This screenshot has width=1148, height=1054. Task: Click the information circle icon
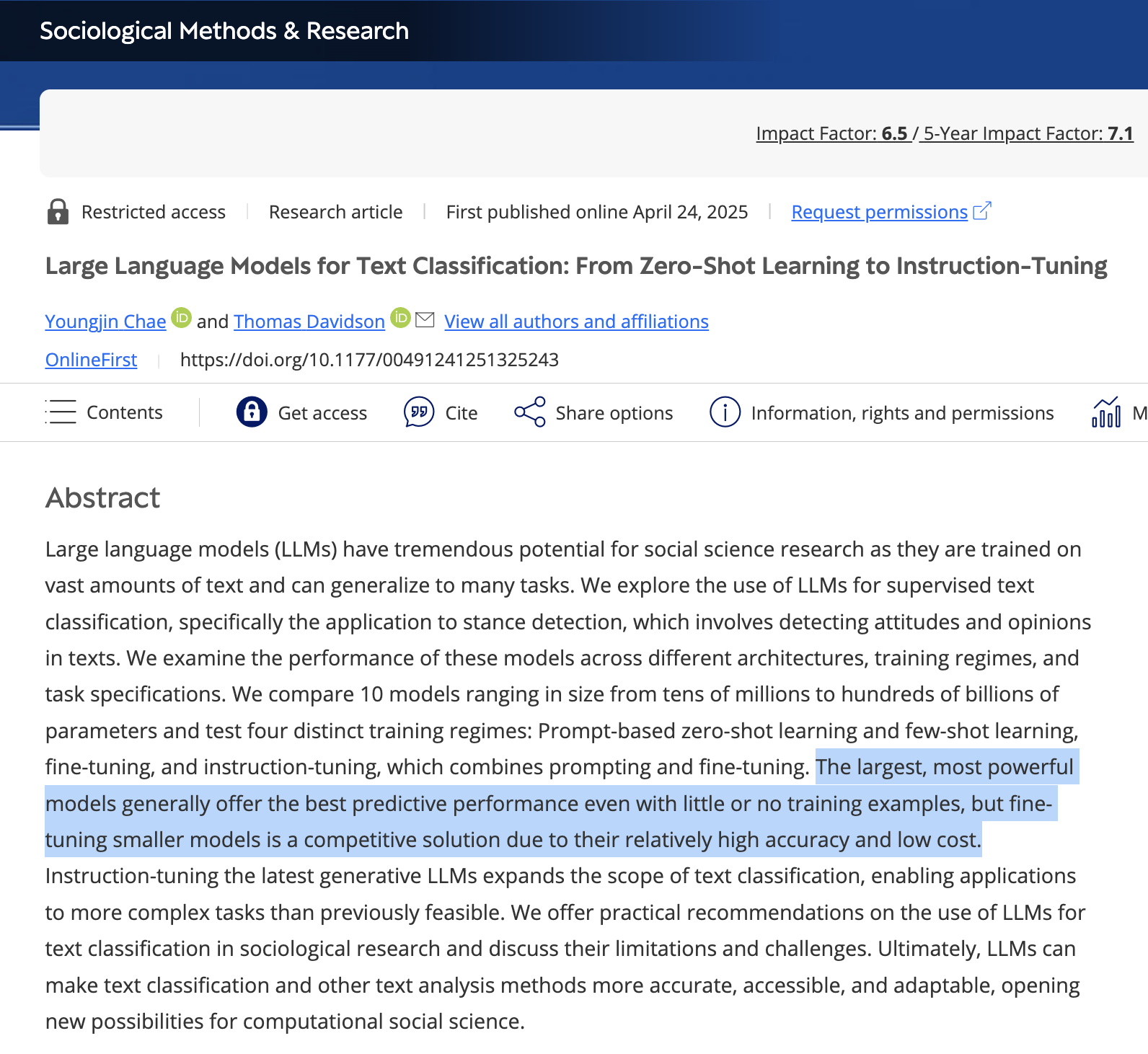click(725, 412)
